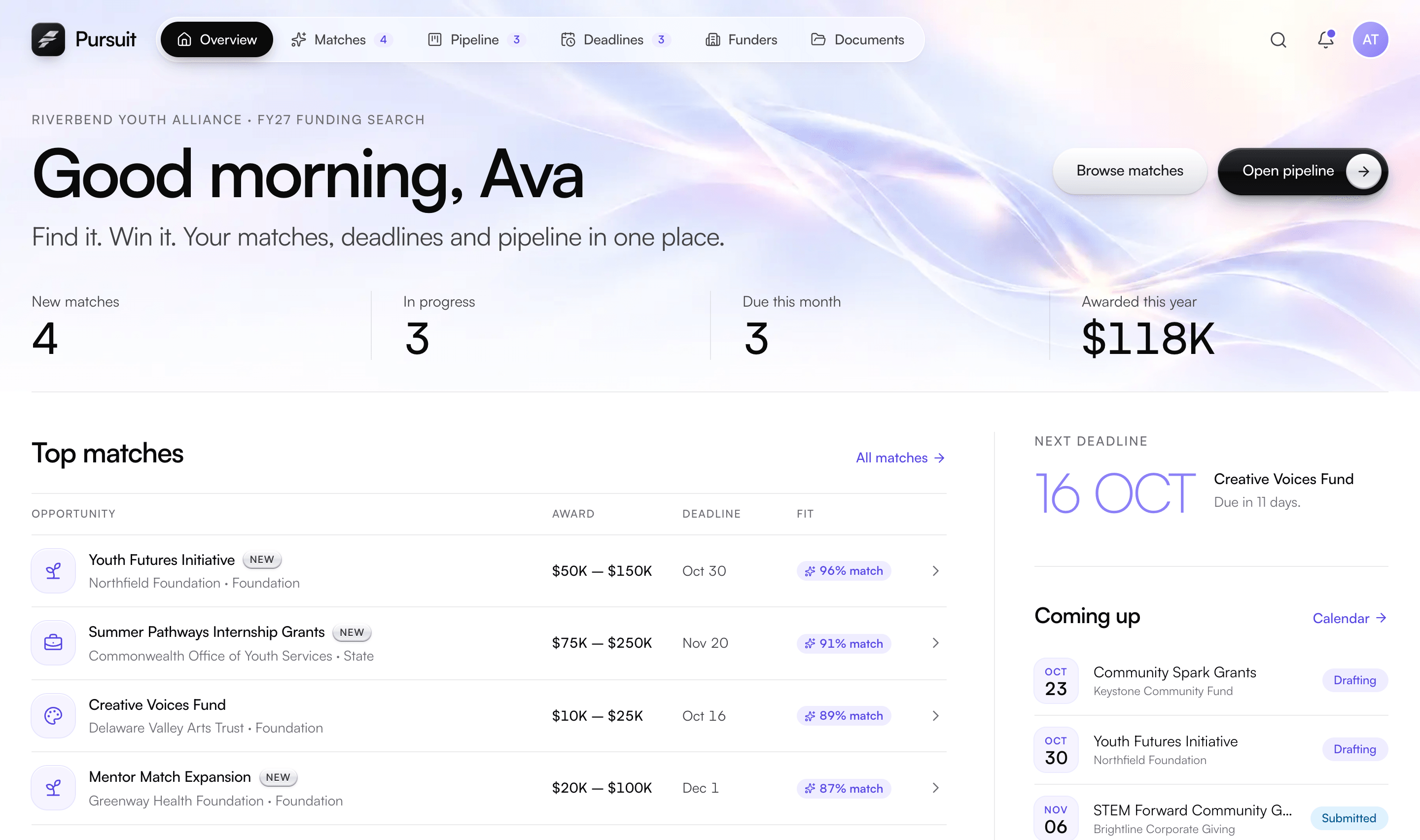Click the Nov 06 date tile

[1056, 818]
